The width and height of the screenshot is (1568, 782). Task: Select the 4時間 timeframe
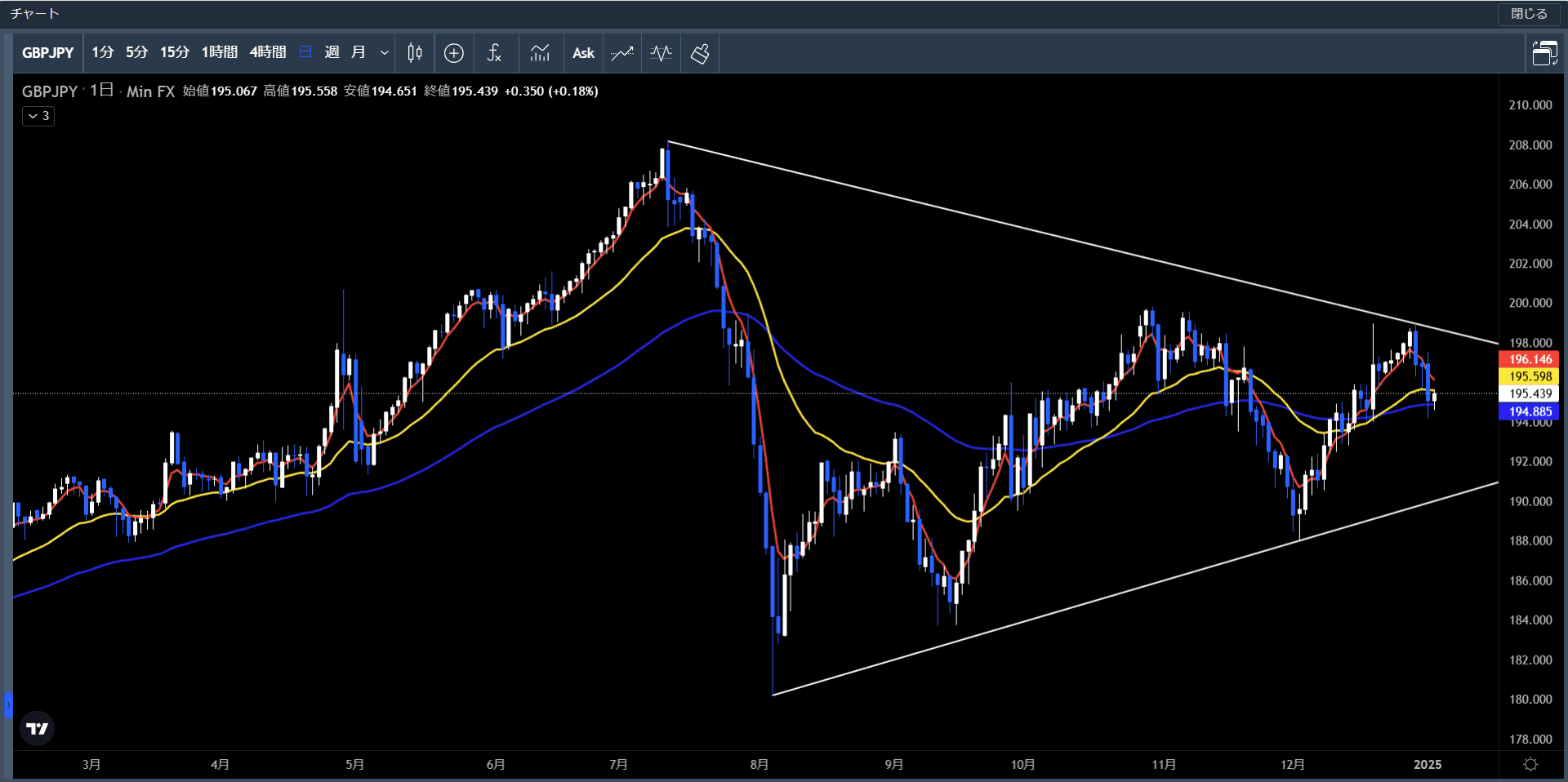(268, 52)
